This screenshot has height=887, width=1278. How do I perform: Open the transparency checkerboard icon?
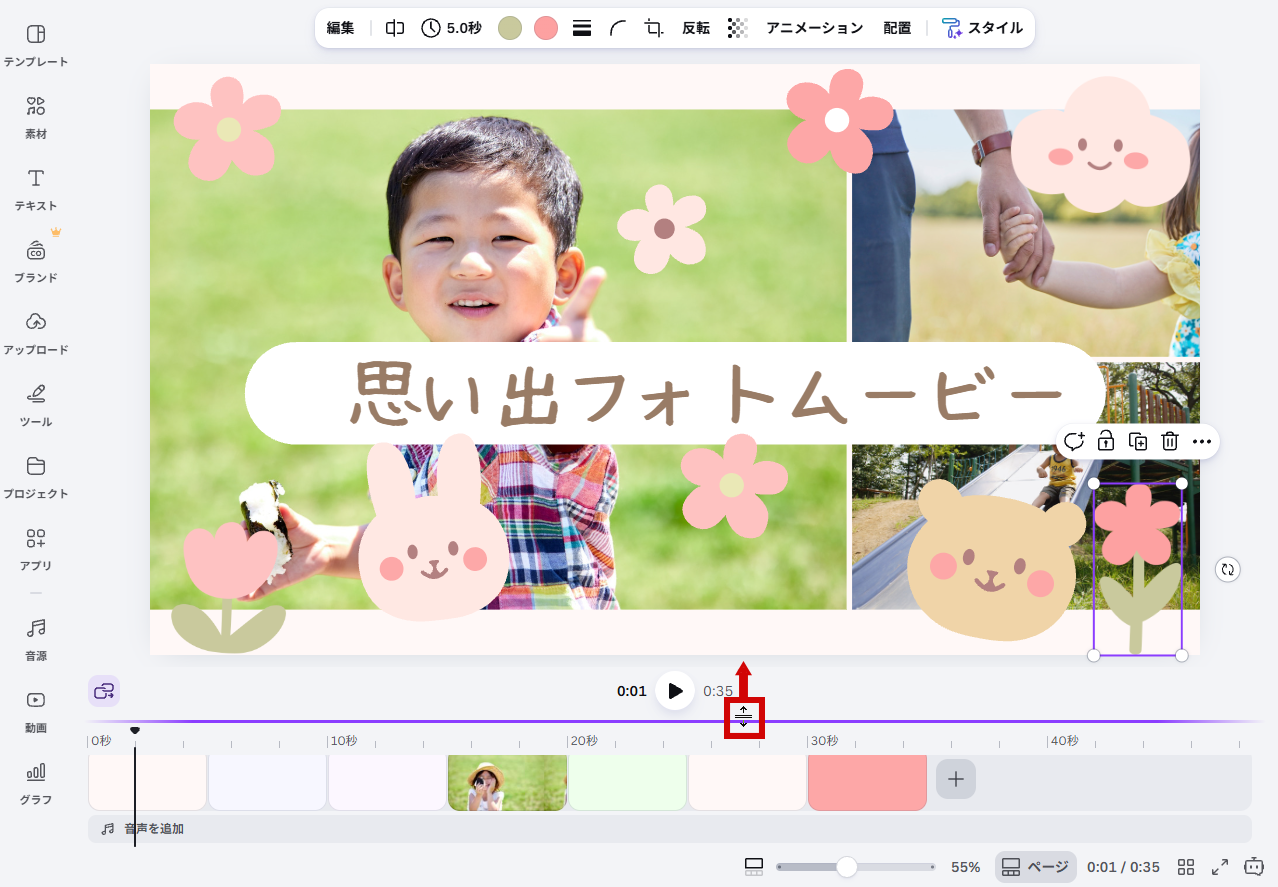[738, 28]
